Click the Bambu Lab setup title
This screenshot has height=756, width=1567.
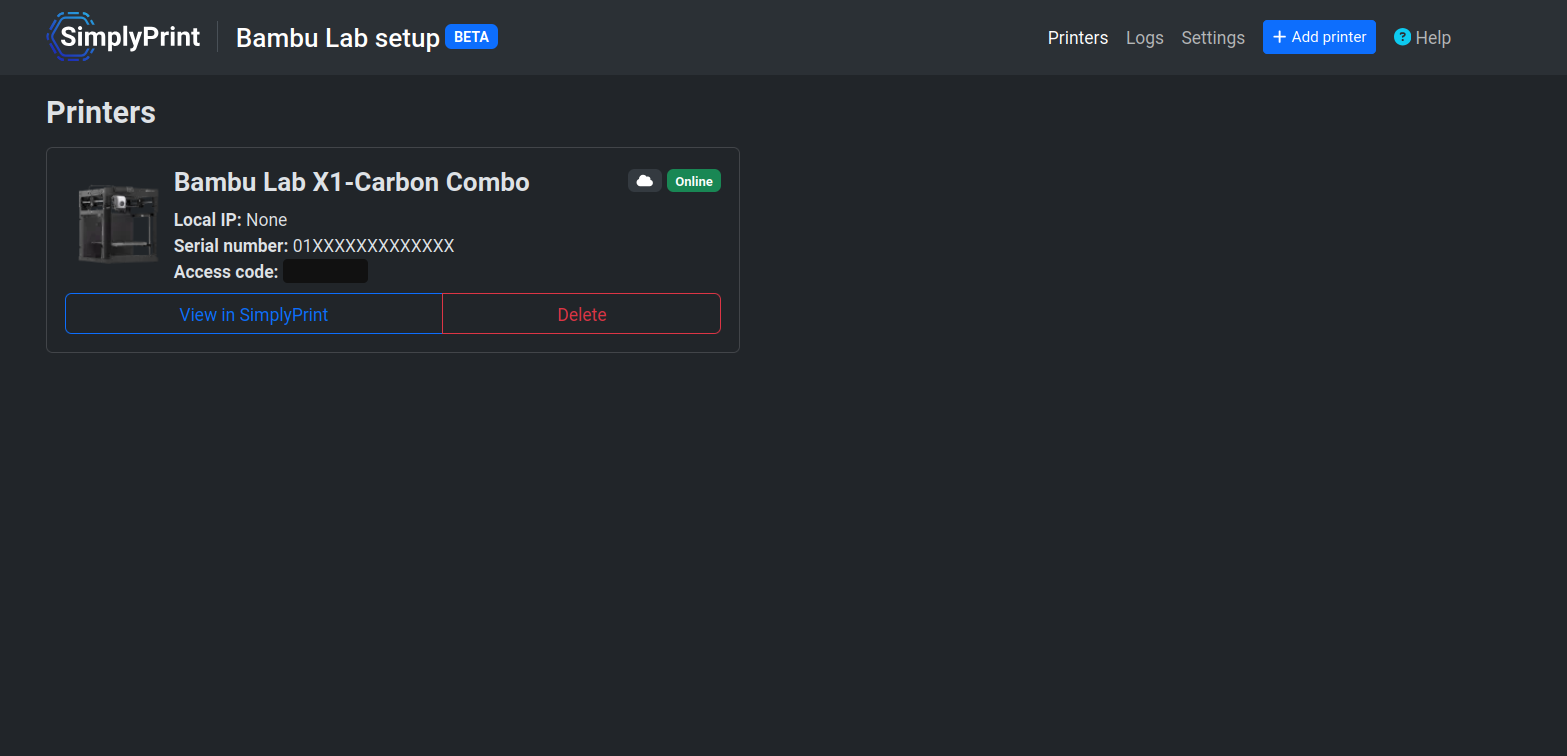(x=338, y=38)
